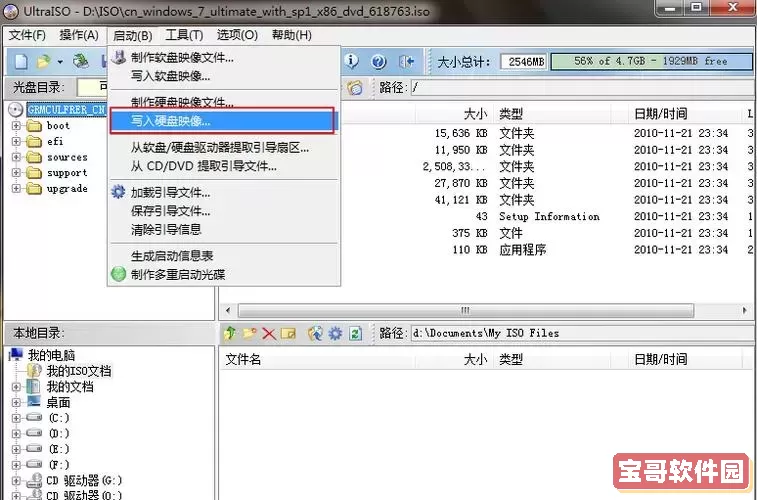The width and height of the screenshot is (757, 500).
Task: Select the GRMCULFRER_CN root tree item
Action: point(66,110)
